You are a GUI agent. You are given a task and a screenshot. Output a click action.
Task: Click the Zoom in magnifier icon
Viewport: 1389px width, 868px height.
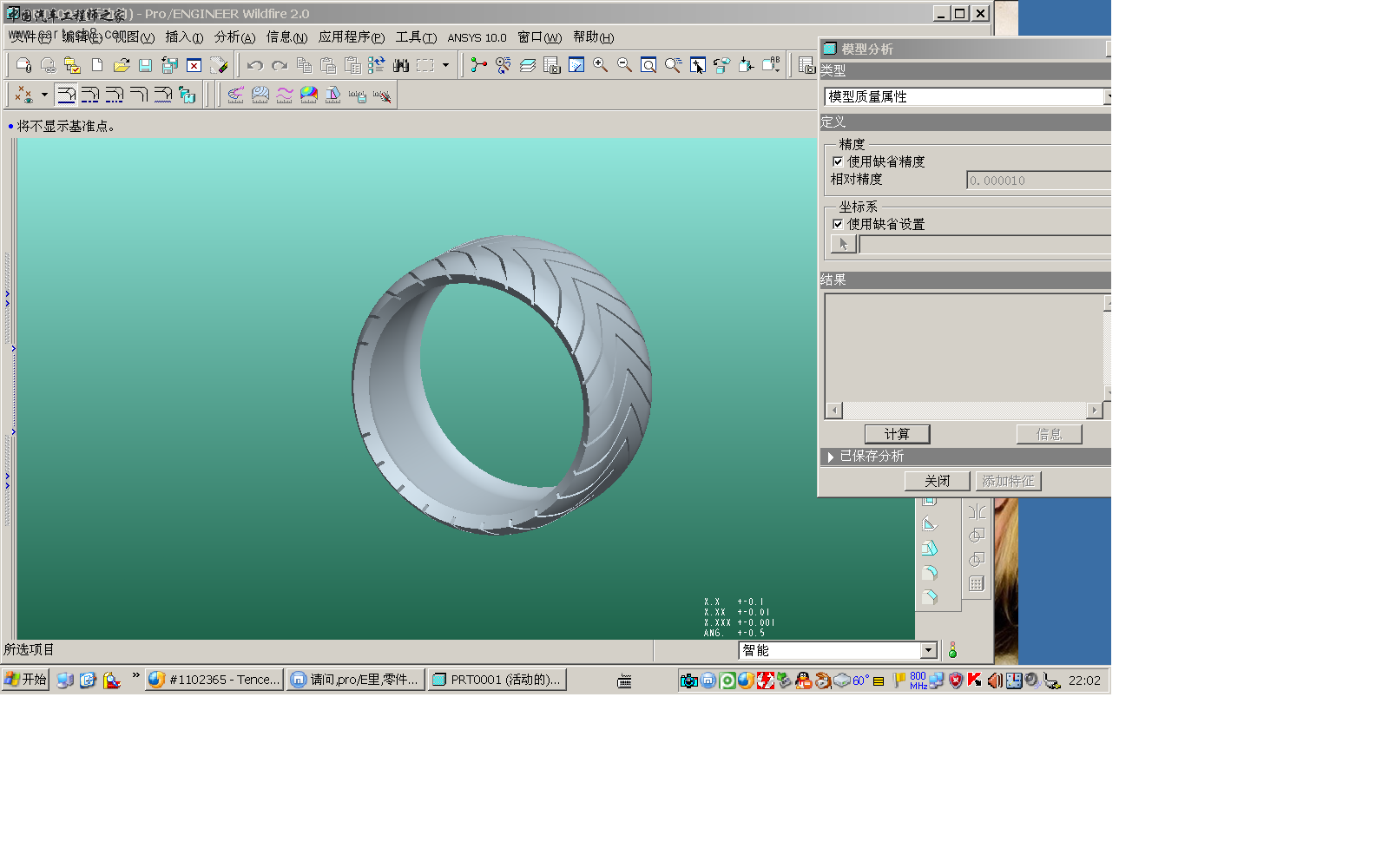coord(601,65)
